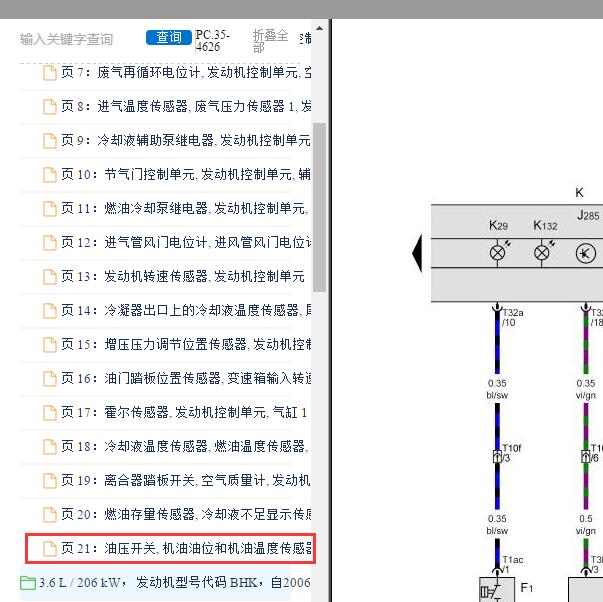Click the page icon beside 页 19

(50, 481)
